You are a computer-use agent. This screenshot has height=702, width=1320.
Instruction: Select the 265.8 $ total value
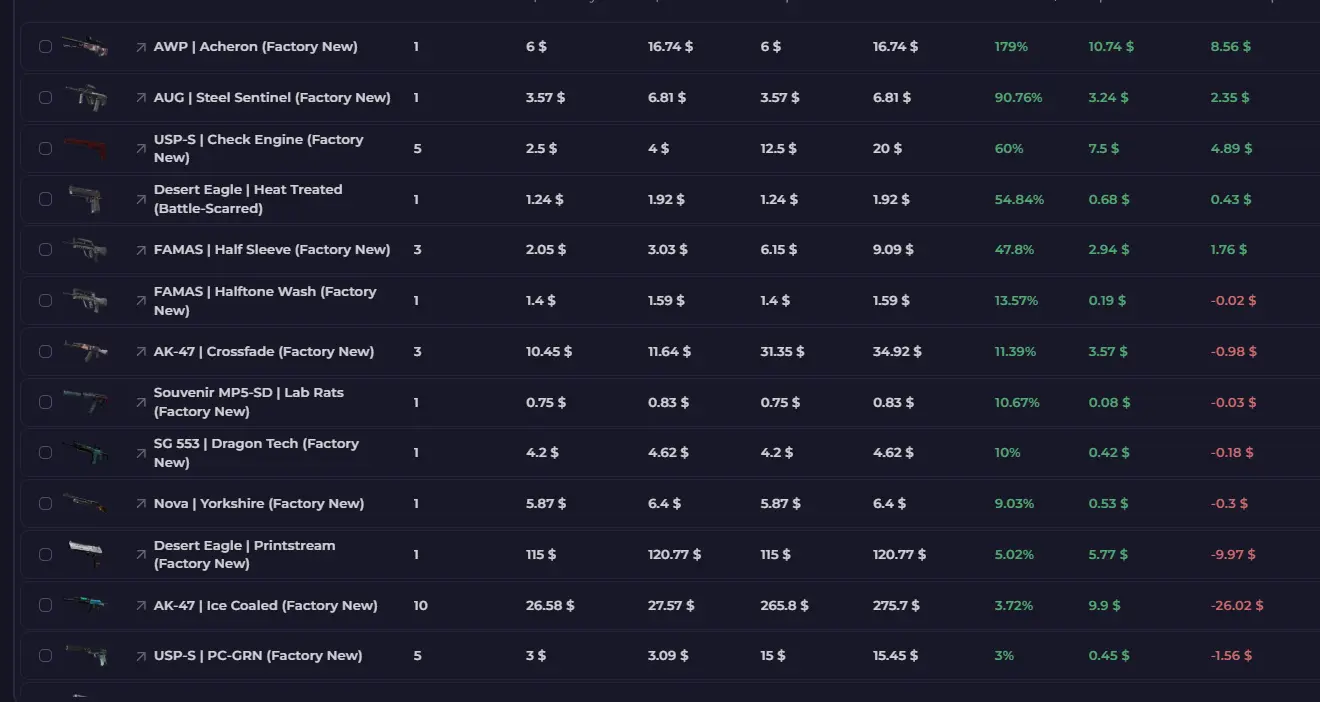(x=784, y=606)
